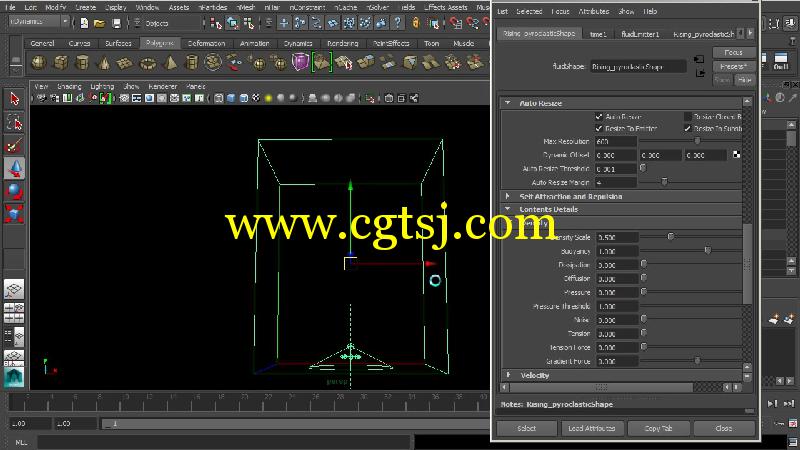Activate the Scale tool icon

(14, 214)
